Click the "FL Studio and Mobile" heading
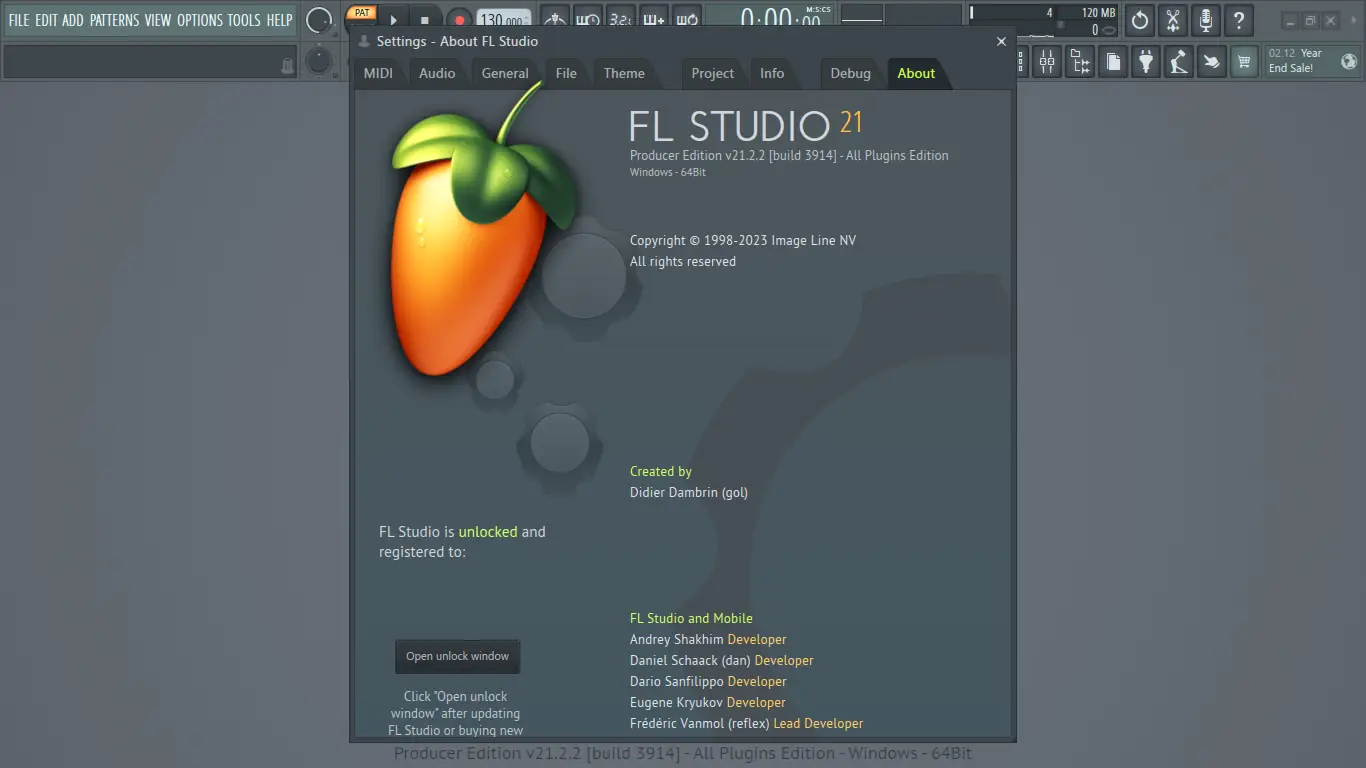This screenshot has width=1366, height=768. click(691, 618)
